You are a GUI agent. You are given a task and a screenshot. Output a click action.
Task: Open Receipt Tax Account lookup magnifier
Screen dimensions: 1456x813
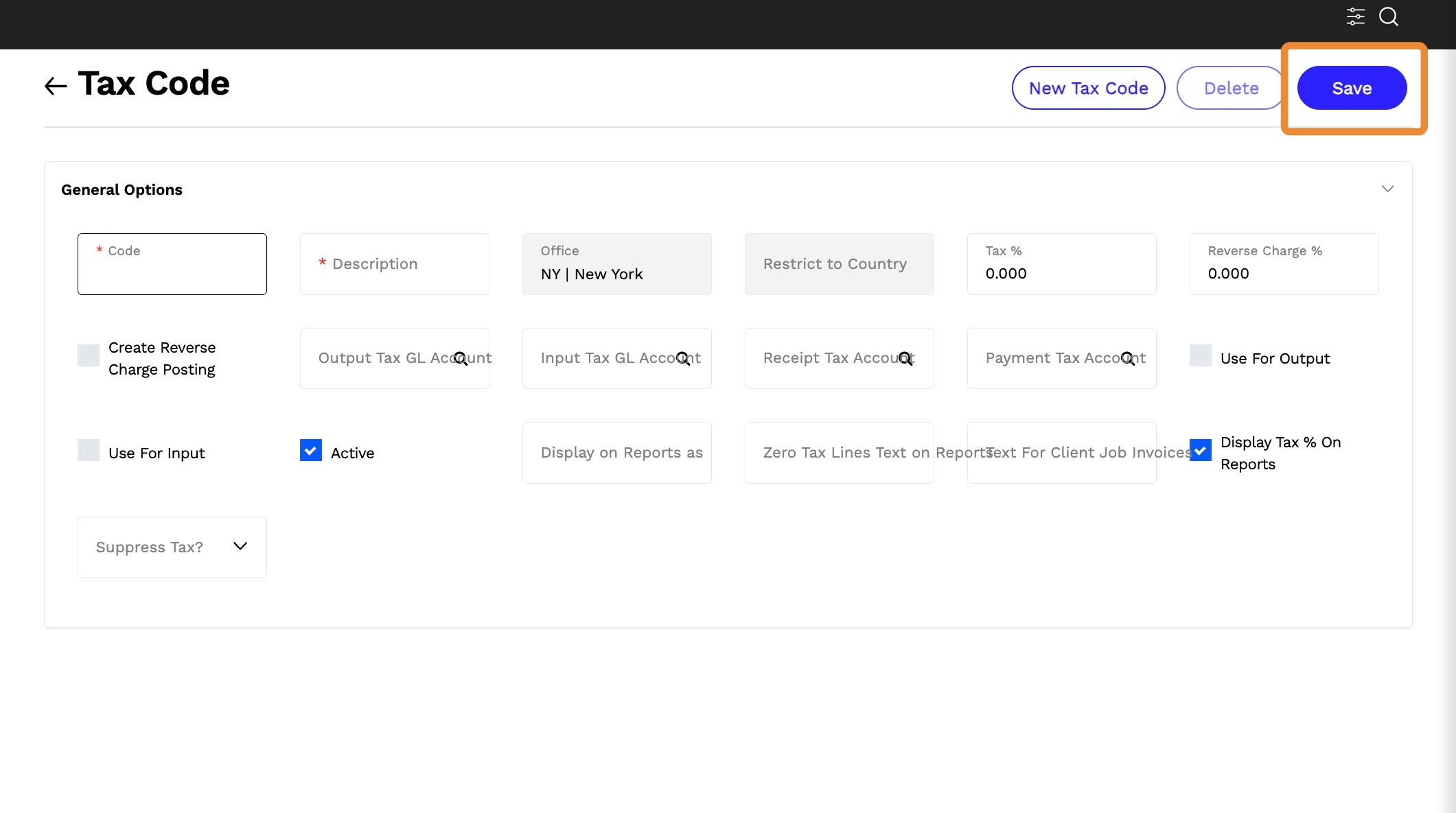tap(905, 358)
